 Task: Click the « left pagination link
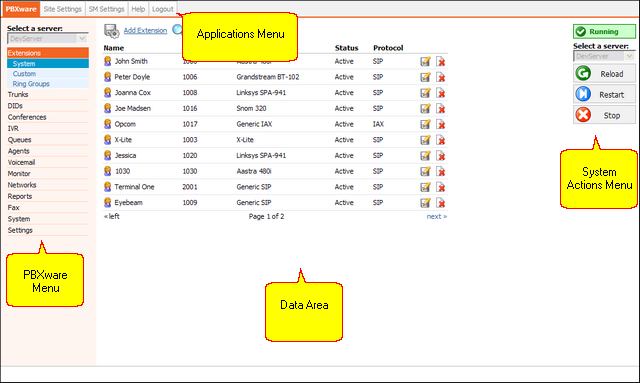112,216
